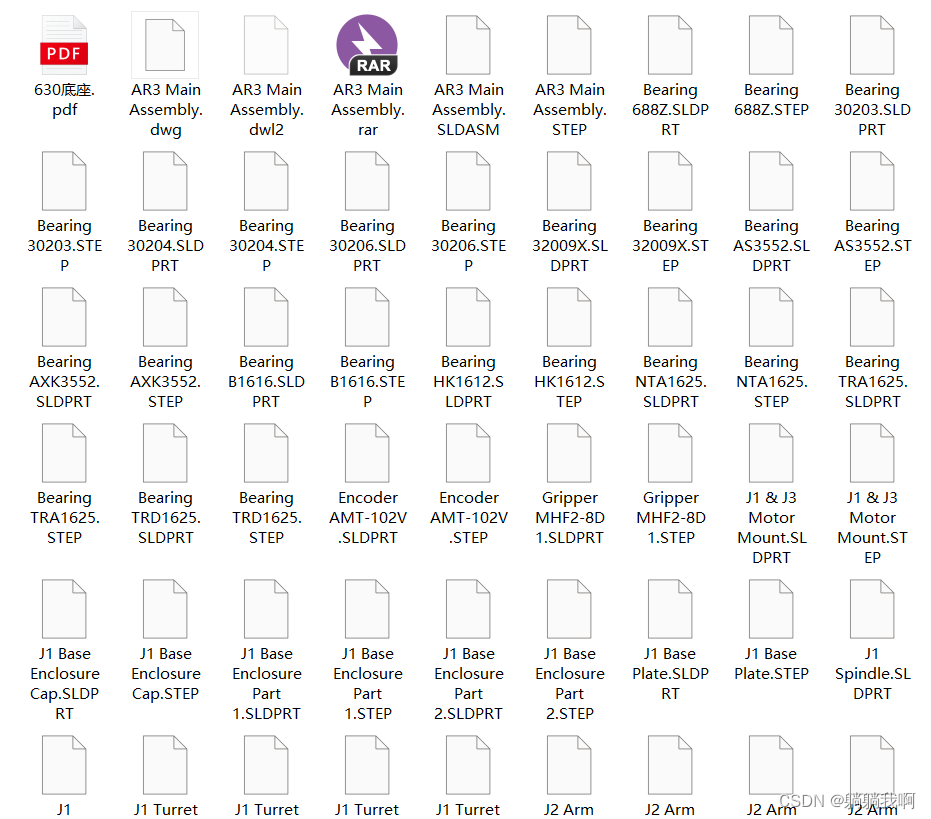Select the Bearing 688Z.SLDPRT file icon
The image size is (931, 819).
click(670, 45)
